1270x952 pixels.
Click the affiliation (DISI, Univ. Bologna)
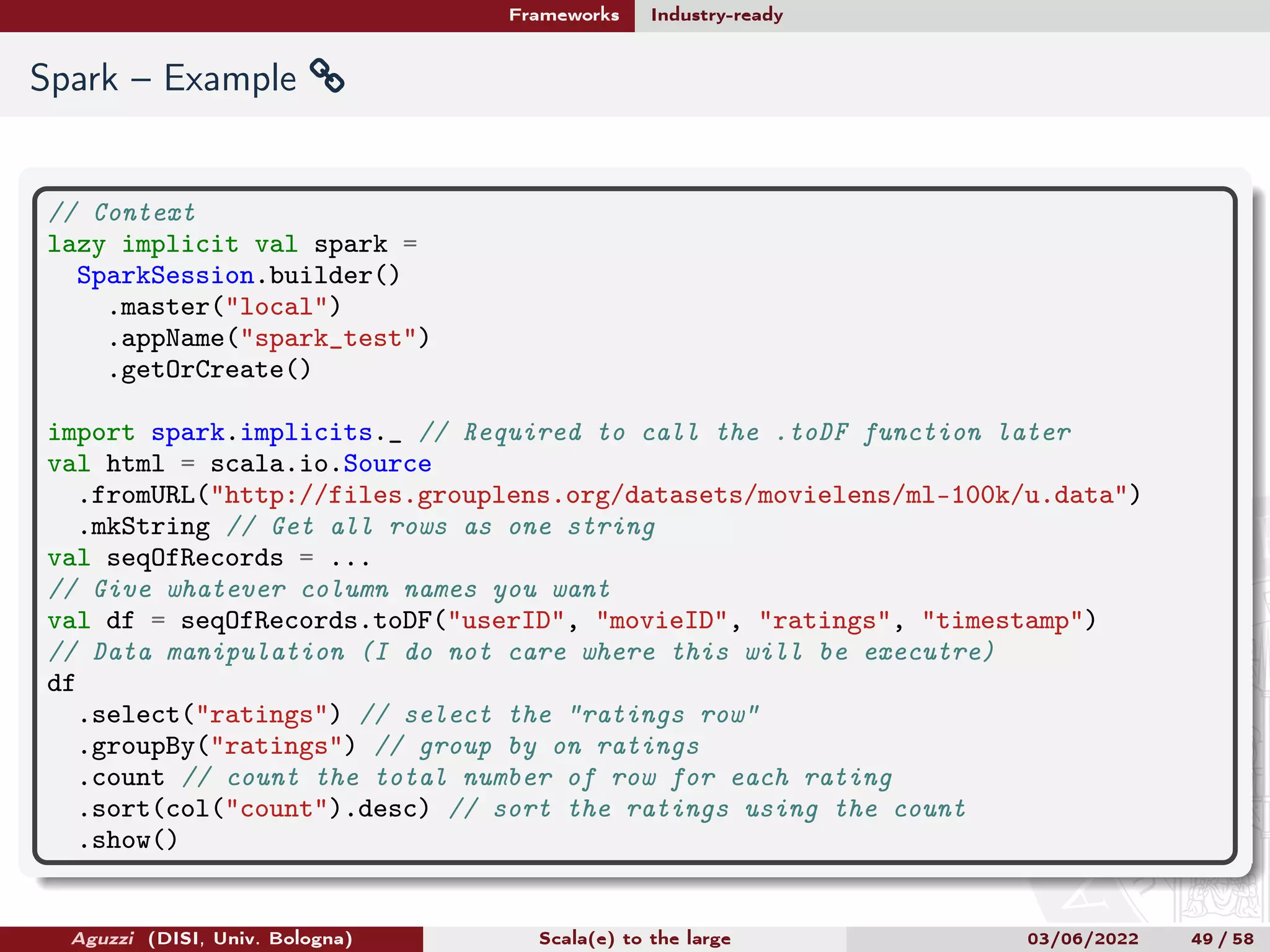coord(251,938)
